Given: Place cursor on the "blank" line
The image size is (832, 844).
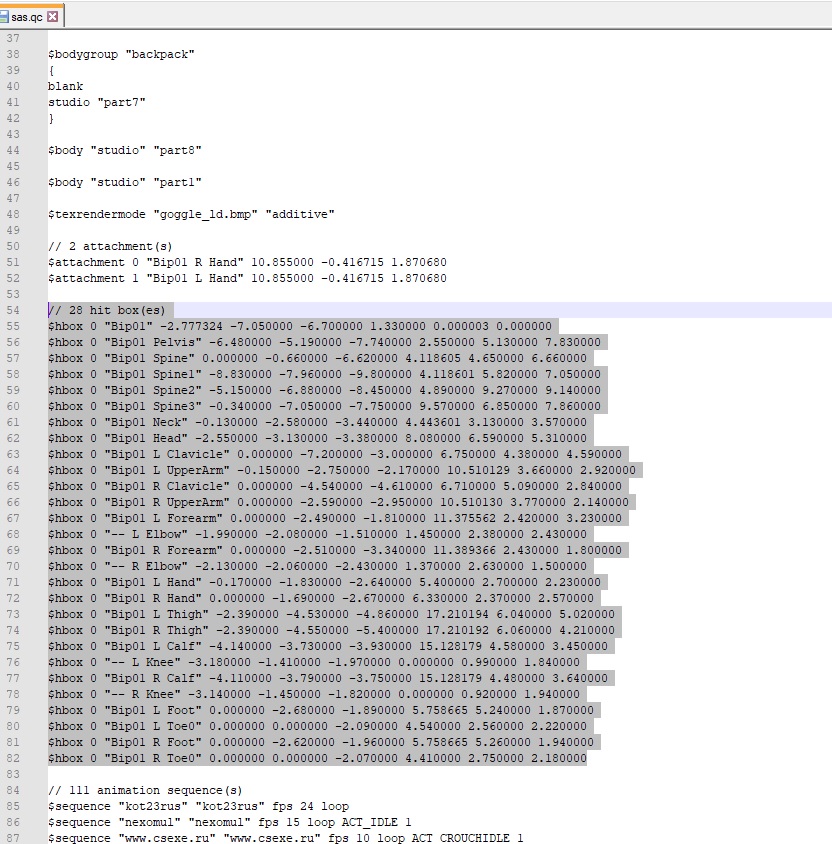Looking at the screenshot, I should tap(66, 86).
